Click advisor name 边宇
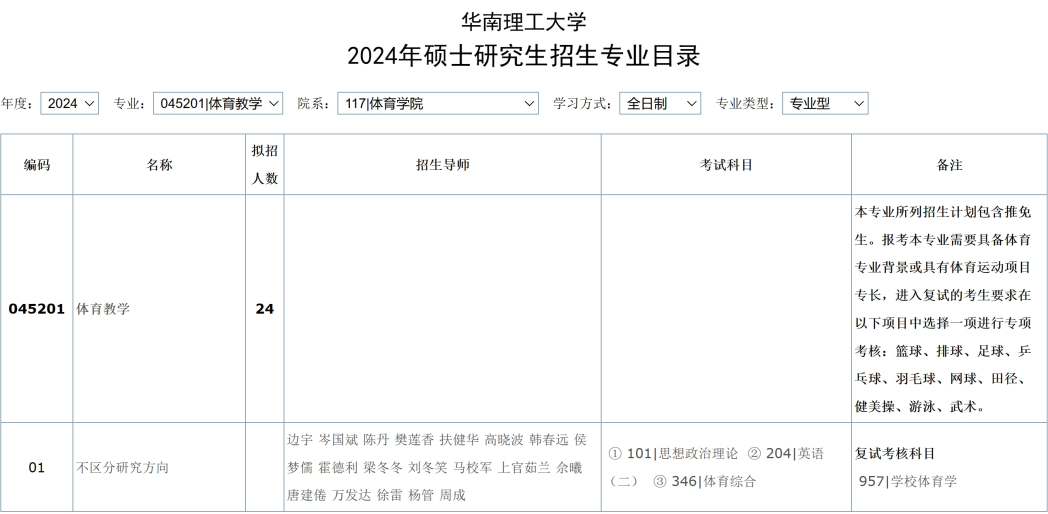Viewport: 1048px width, 514px height. pos(300,440)
